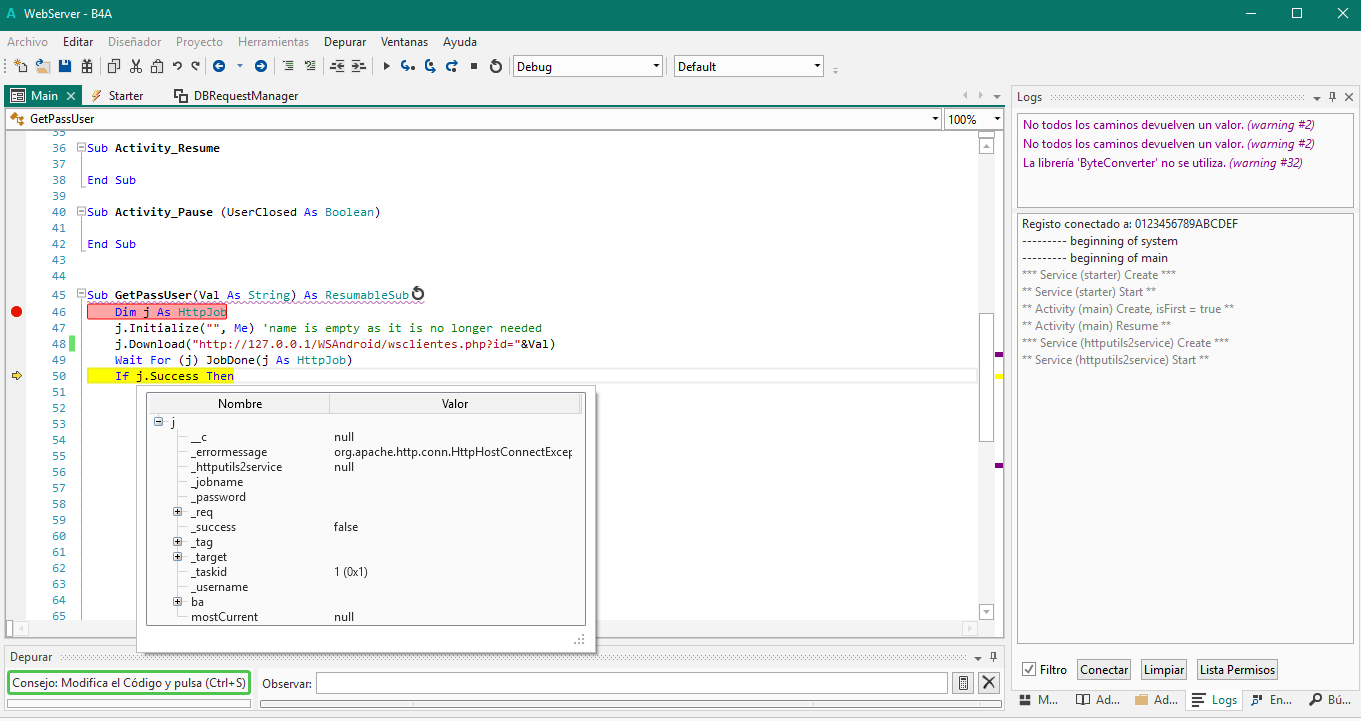This screenshot has height=721, width=1361.
Task: Click the Observar watch input field
Action: (x=632, y=683)
